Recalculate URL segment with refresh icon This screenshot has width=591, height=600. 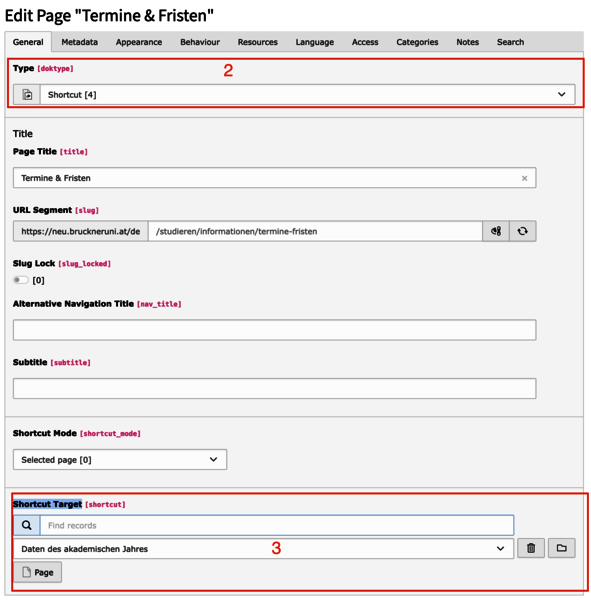[x=522, y=231]
